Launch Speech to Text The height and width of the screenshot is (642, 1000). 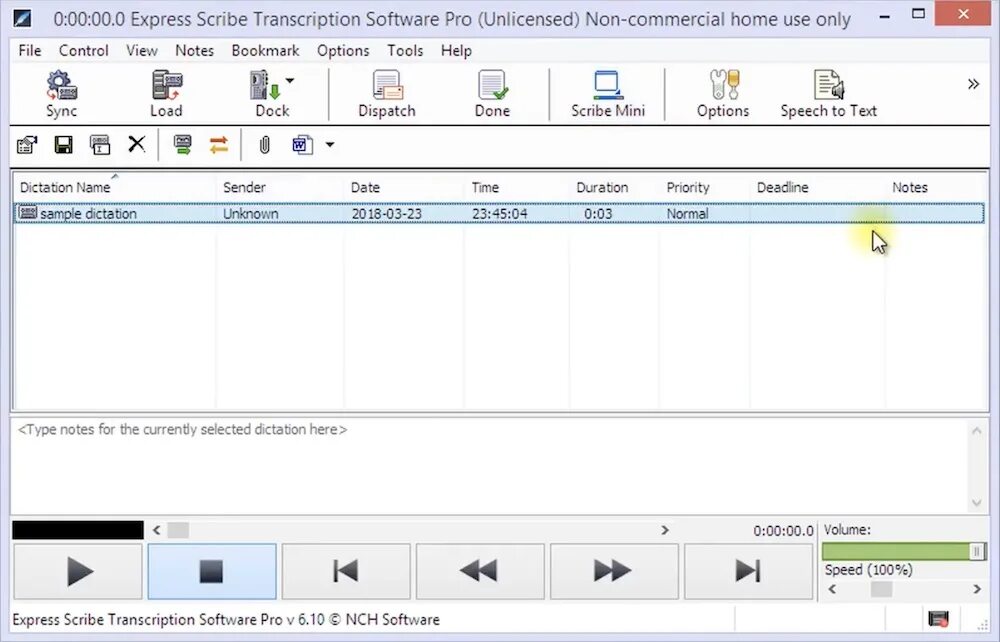828,94
